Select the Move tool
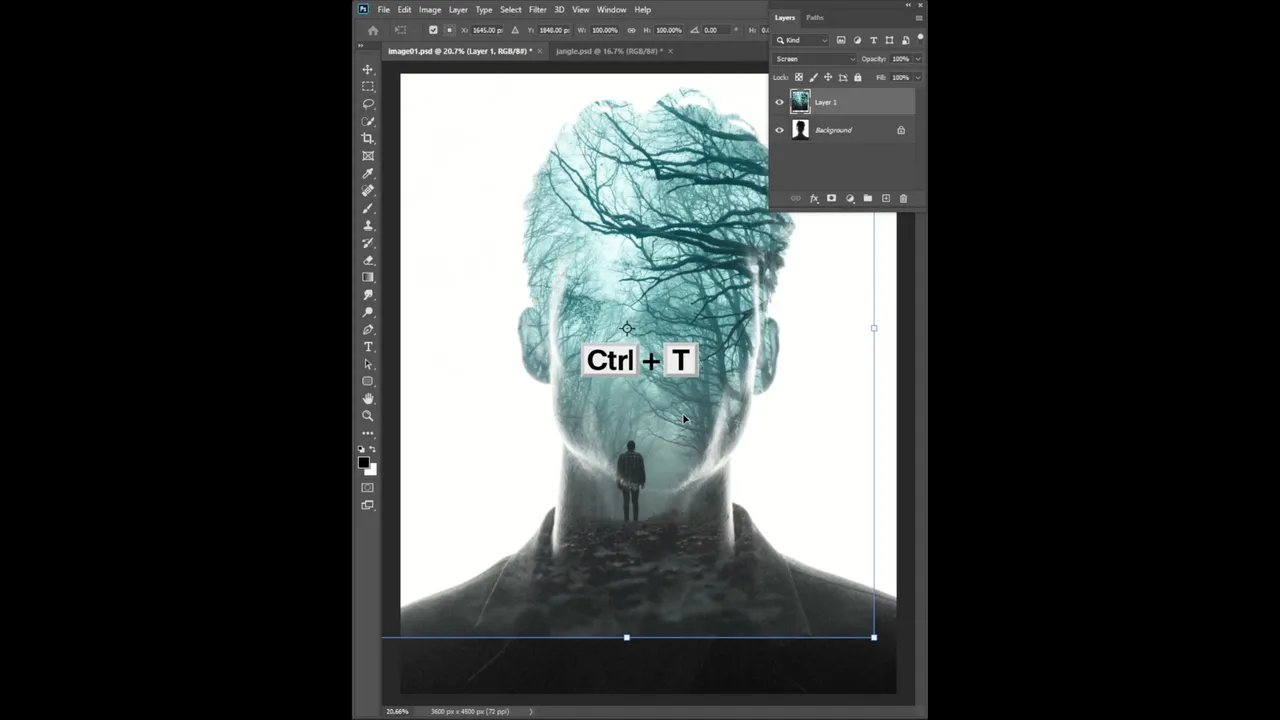Image resolution: width=1280 pixels, height=720 pixels. tap(368, 69)
